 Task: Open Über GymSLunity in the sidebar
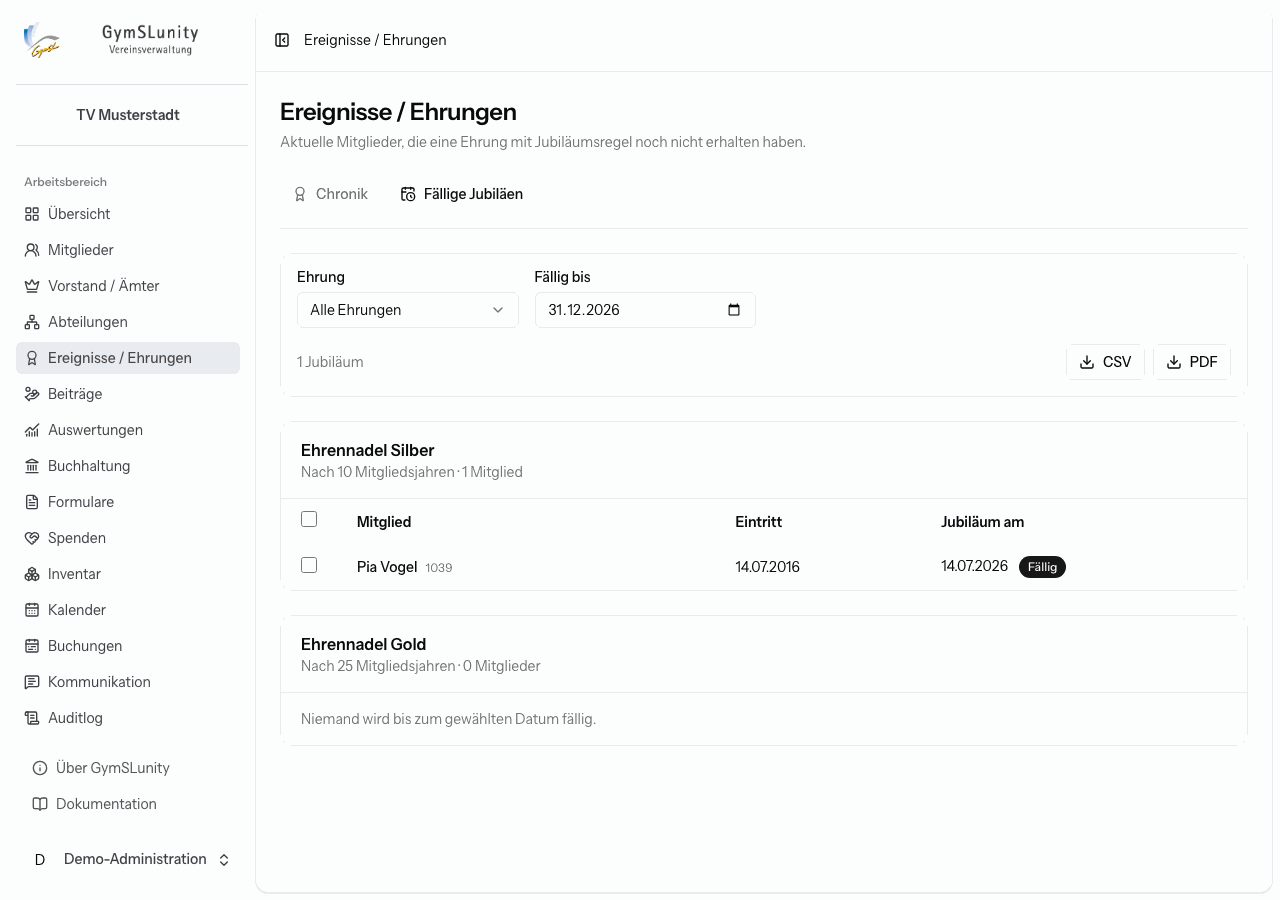(128, 768)
